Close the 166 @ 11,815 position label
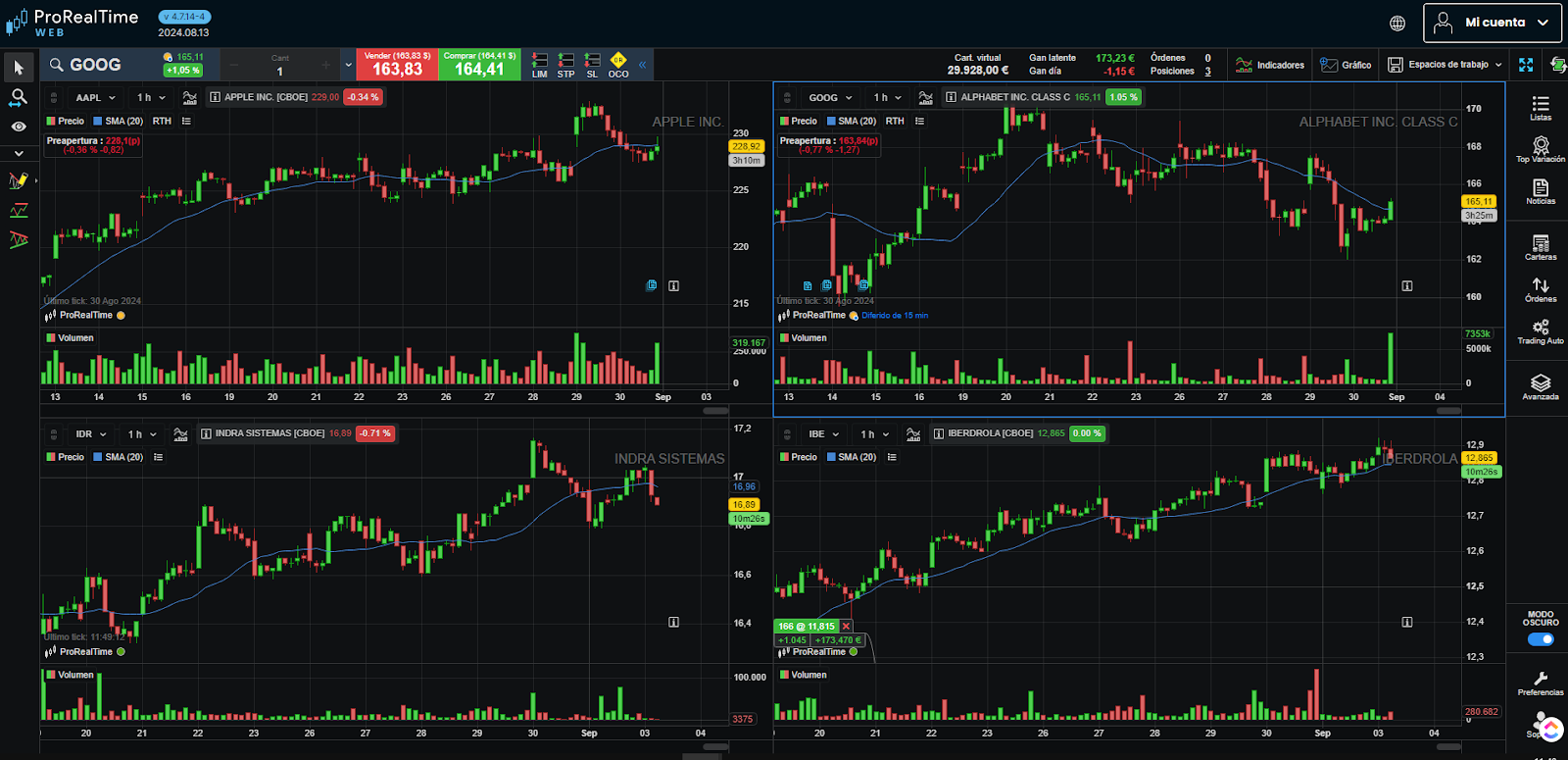 point(846,626)
